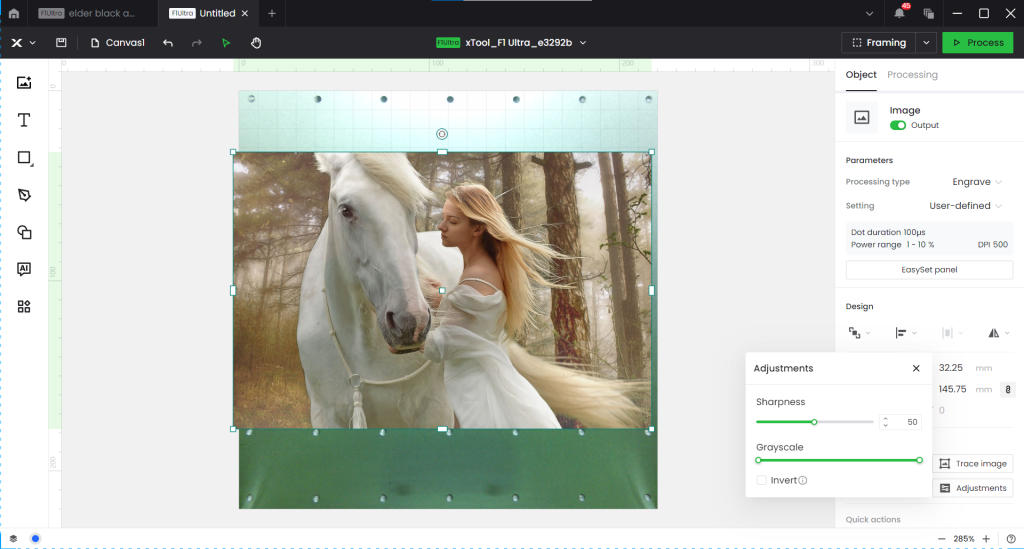Open the Processing type Engrave dropdown
Image resolution: width=1024 pixels, height=549 pixels.
pos(976,181)
